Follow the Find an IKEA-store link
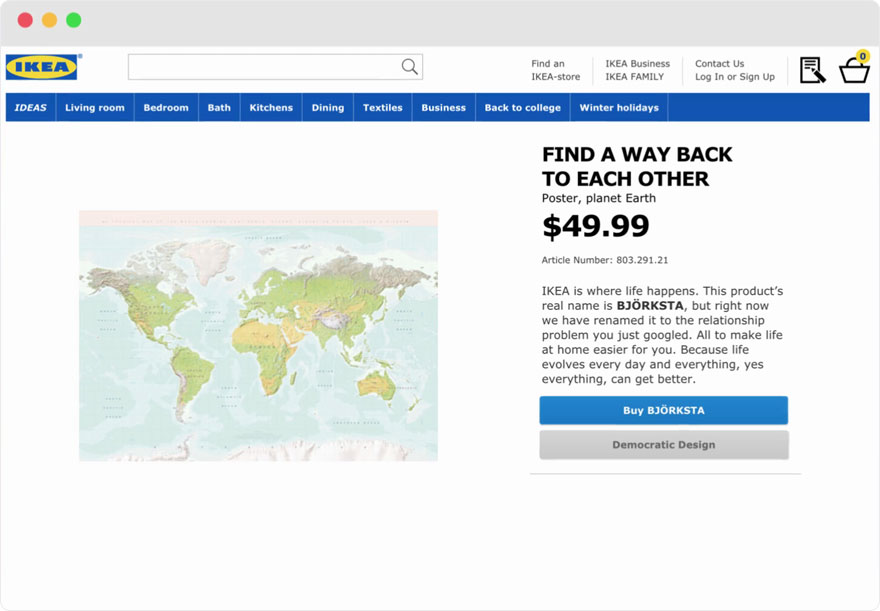This screenshot has width=880, height=611. [555, 70]
